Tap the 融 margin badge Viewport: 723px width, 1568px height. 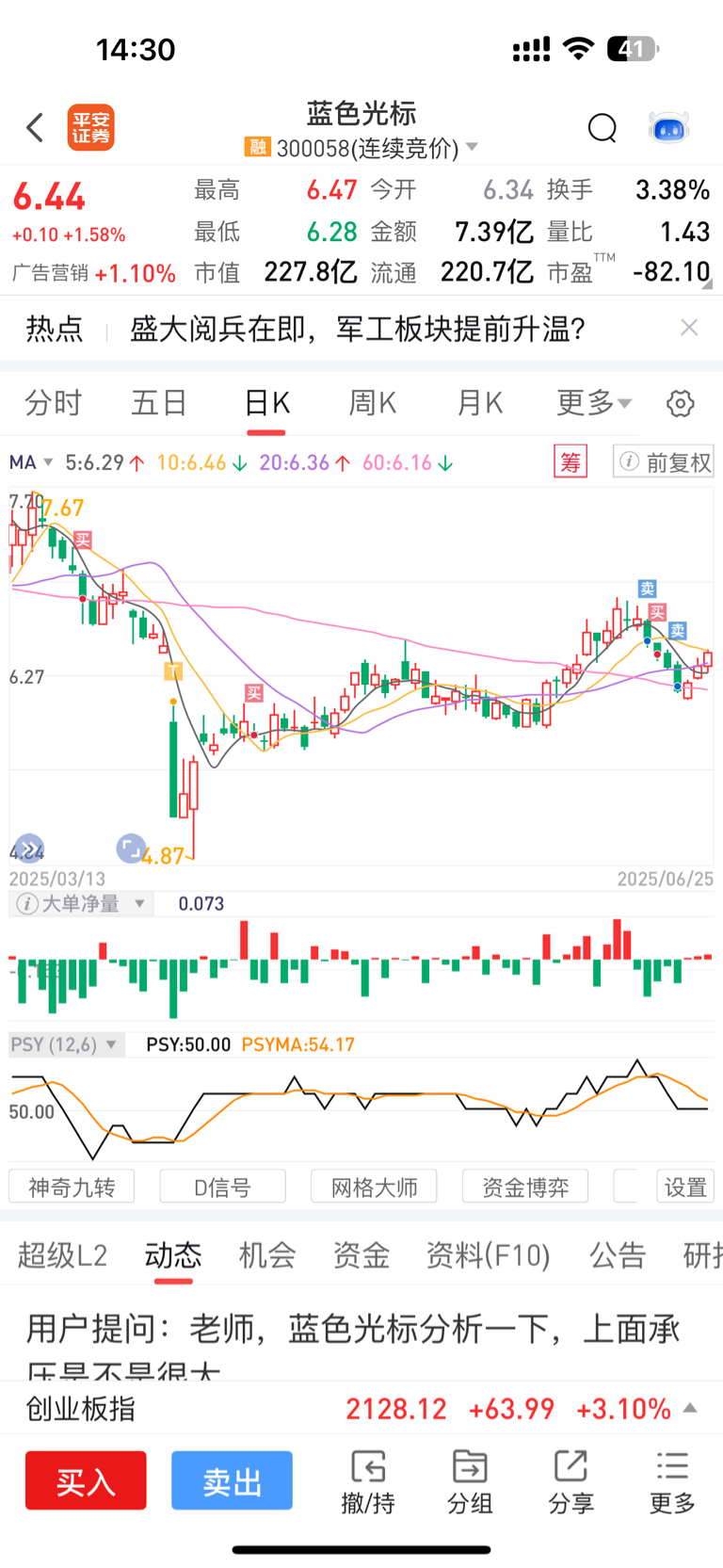[257, 147]
